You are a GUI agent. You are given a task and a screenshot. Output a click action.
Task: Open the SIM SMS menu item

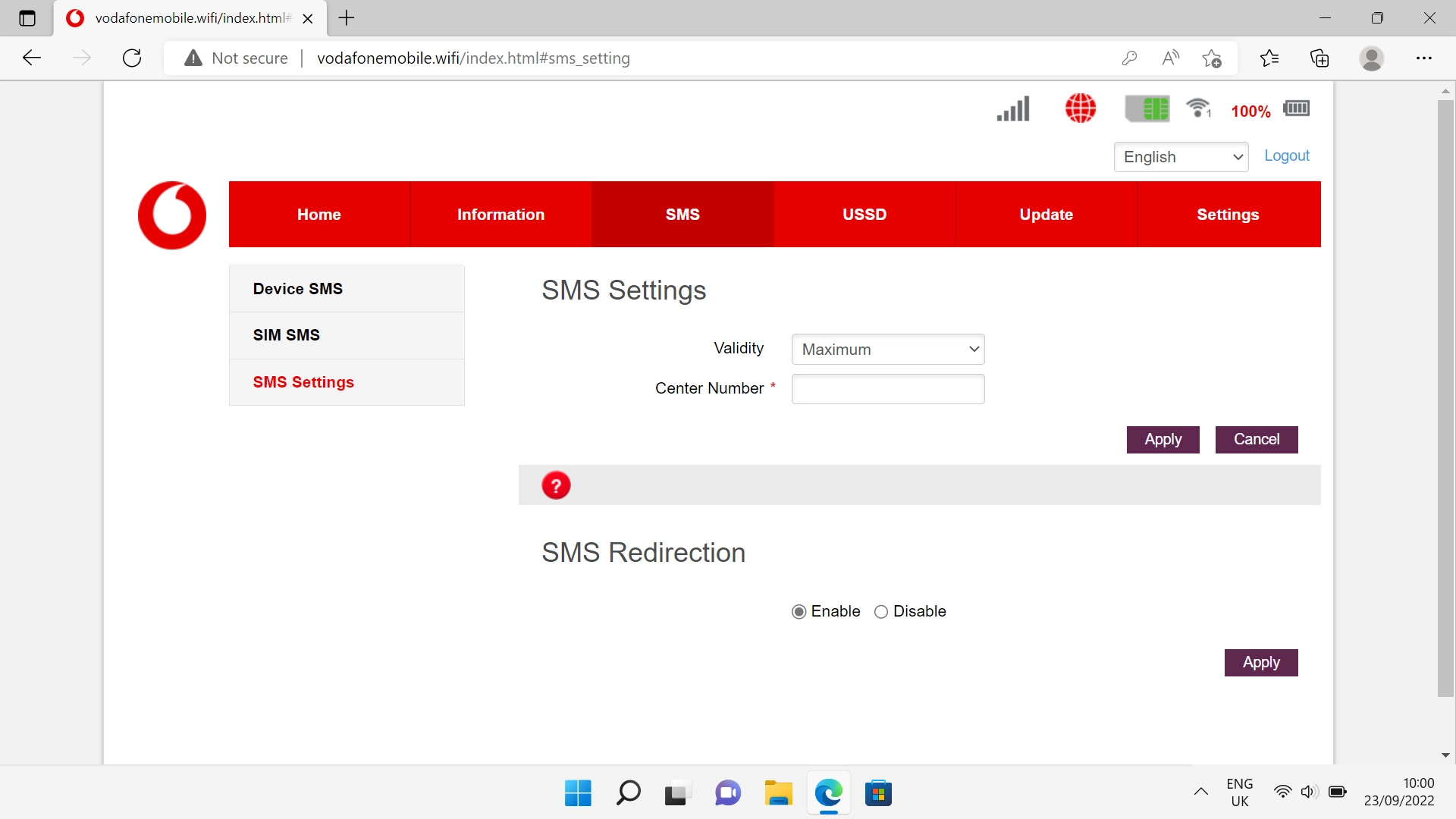(x=286, y=334)
